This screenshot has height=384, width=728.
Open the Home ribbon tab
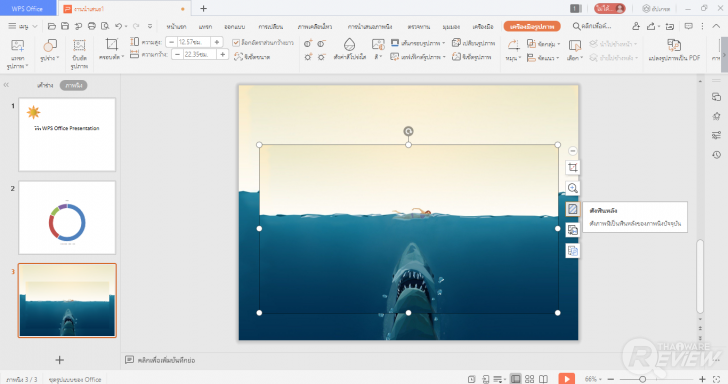176,26
